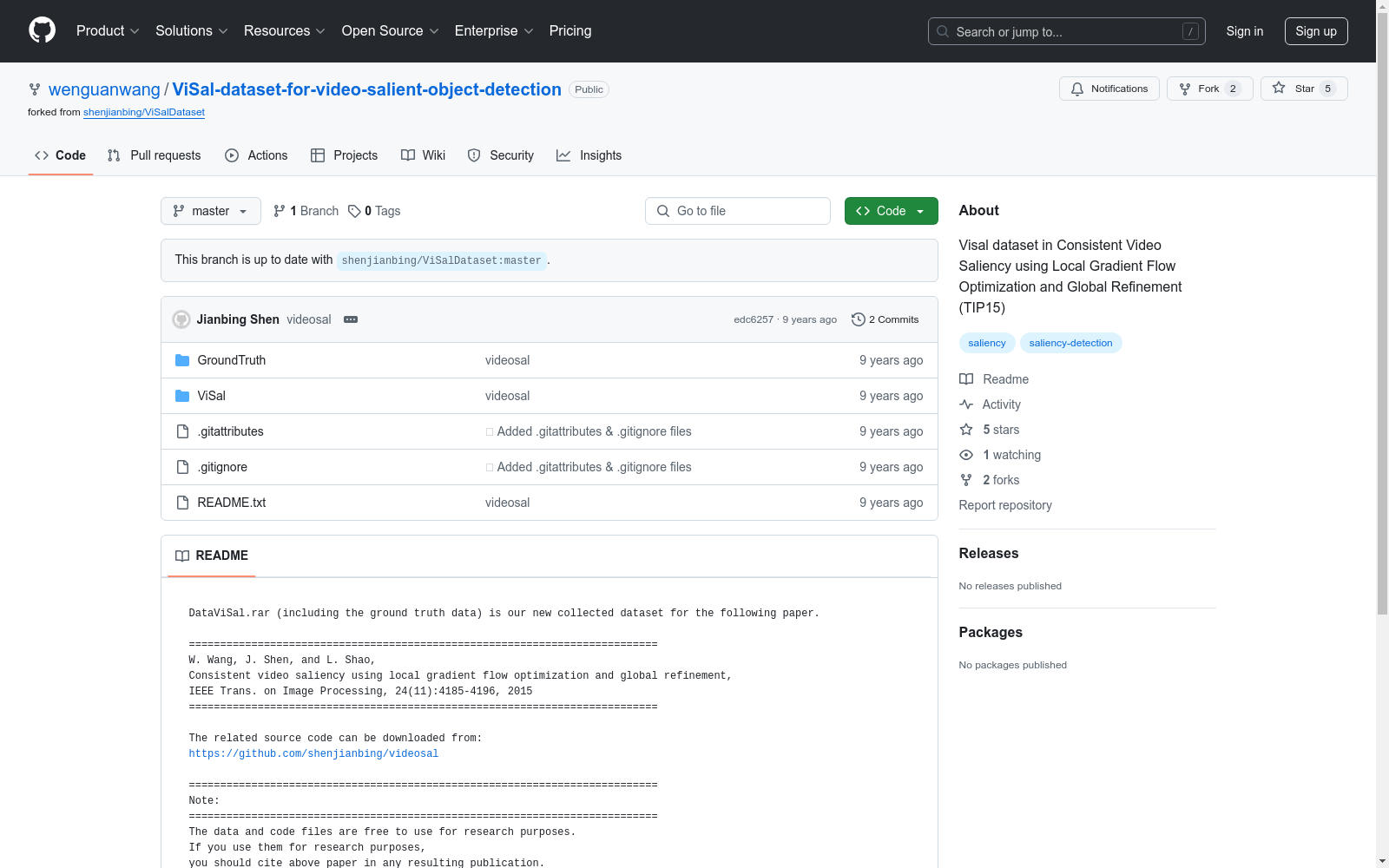The height and width of the screenshot is (868, 1389).
Task: Click the README.txt file icon
Action: pyautogui.click(x=182, y=503)
